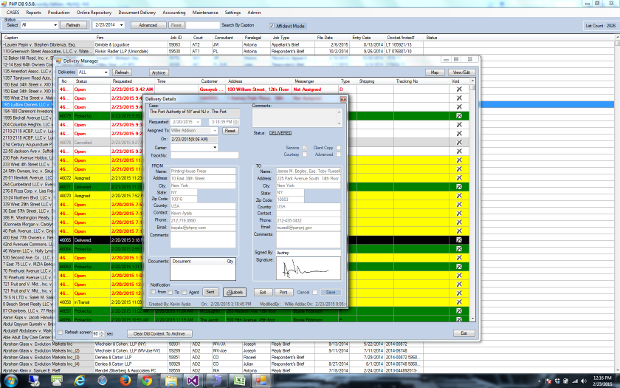Check the Client Copy checkbox

coord(338,148)
